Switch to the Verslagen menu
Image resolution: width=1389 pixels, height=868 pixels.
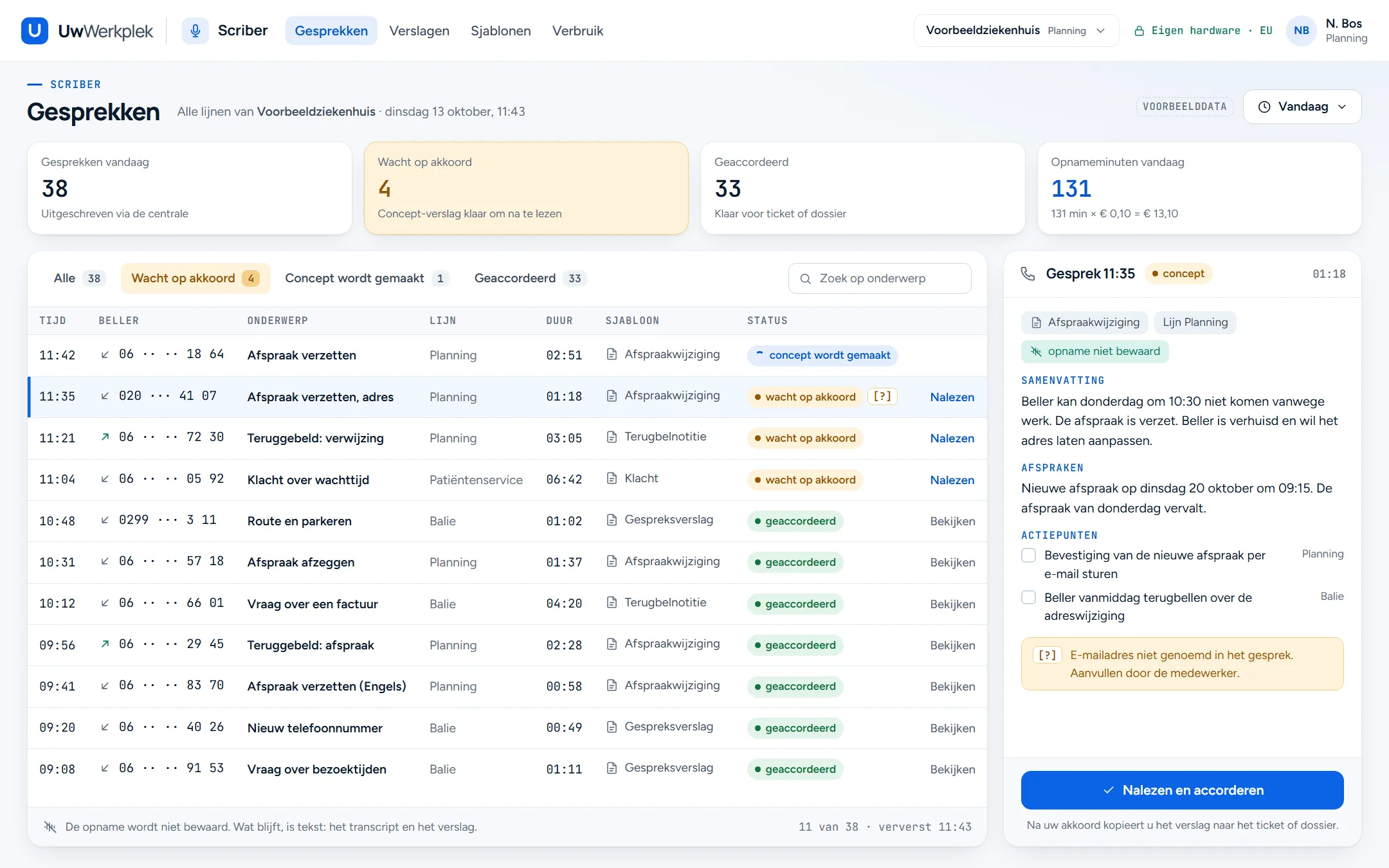[x=419, y=31]
